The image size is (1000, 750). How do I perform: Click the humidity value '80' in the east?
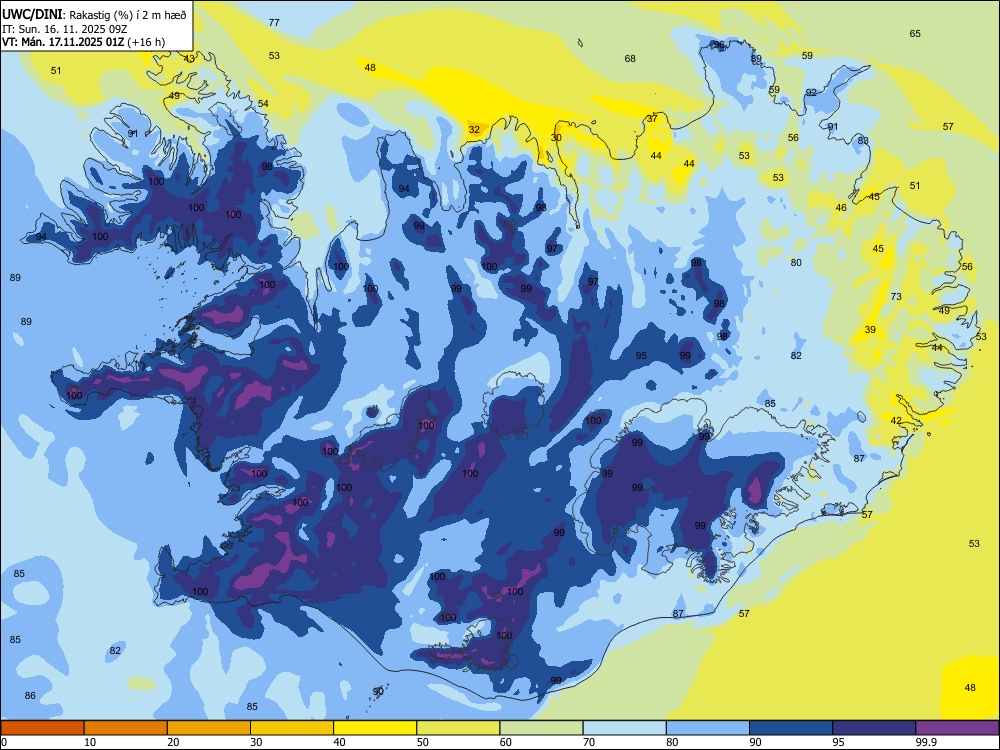pyautogui.click(x=796, y=263)
